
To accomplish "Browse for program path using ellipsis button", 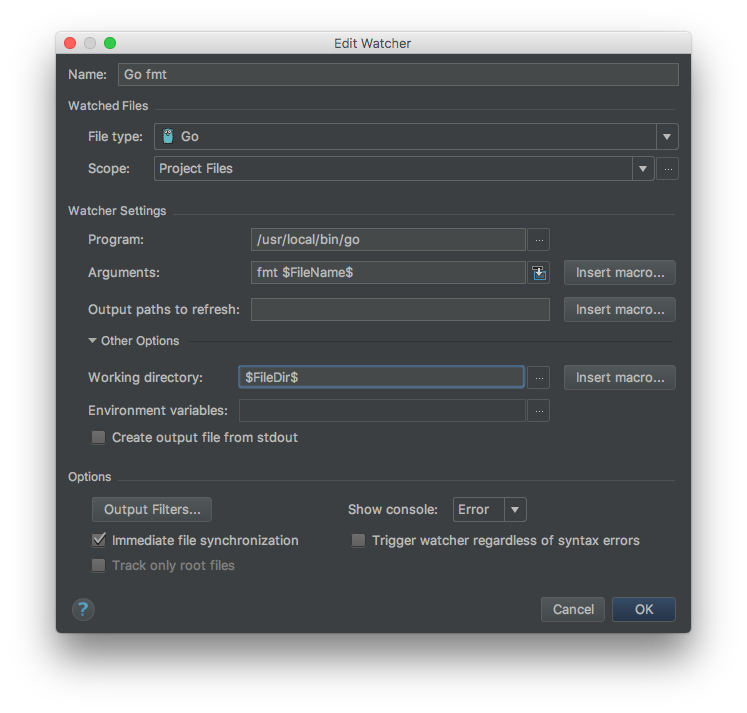I will pyautogui.click(x=539, y=240).
